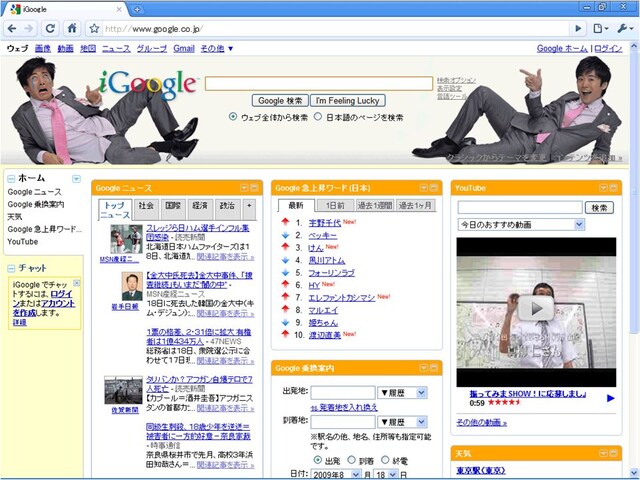Viewport: 640px width, 480px height.
Task: Go to the browser home page icon
Action: [x=72, y=28]
